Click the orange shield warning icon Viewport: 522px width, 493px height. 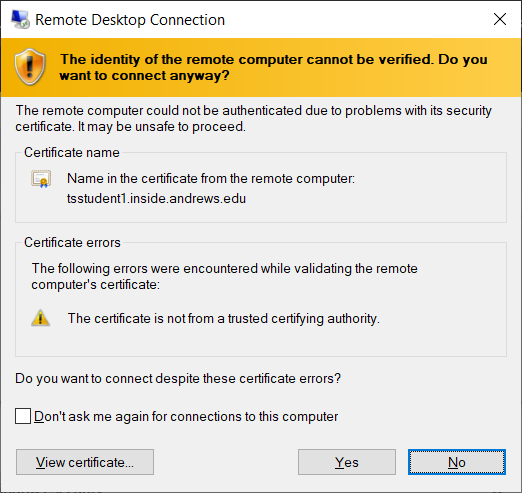click(x=30, y=67)
